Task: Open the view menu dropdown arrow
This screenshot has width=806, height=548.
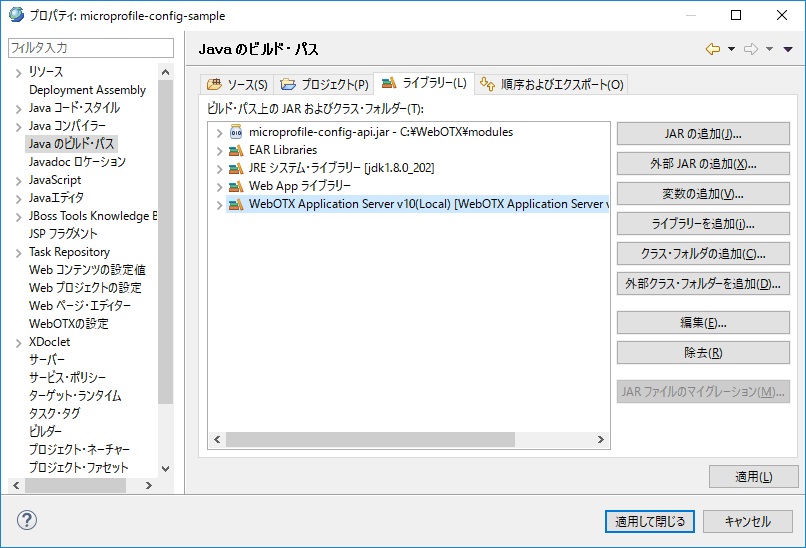Action: pos(788,49)
